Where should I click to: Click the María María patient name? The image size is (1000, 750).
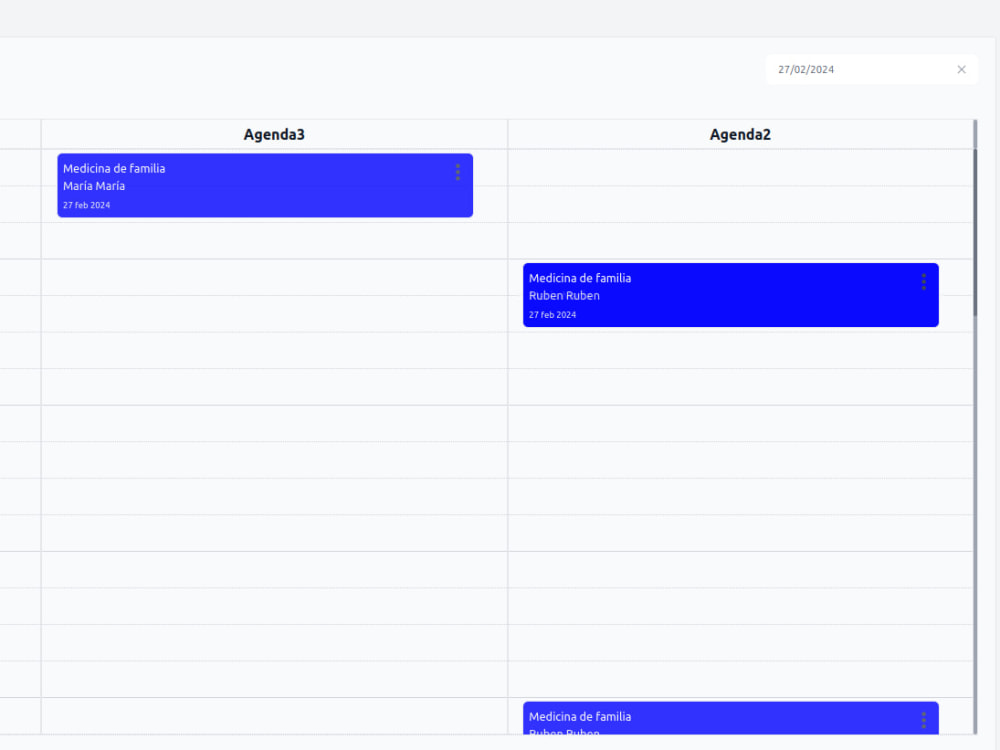(x=94, y=186)
